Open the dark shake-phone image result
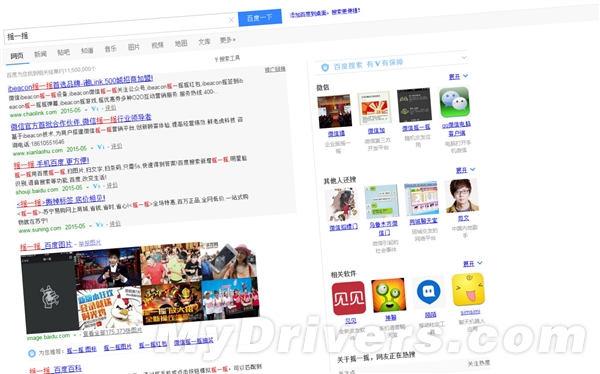This screenshot has height=374, width=600. point(50,293)
